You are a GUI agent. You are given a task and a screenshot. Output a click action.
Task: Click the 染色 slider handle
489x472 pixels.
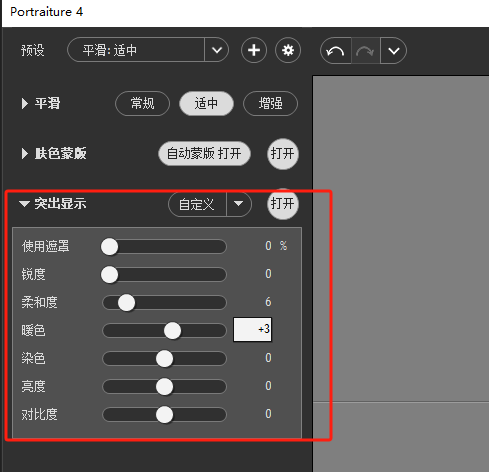pyautogui.click(x=164, y=359)
